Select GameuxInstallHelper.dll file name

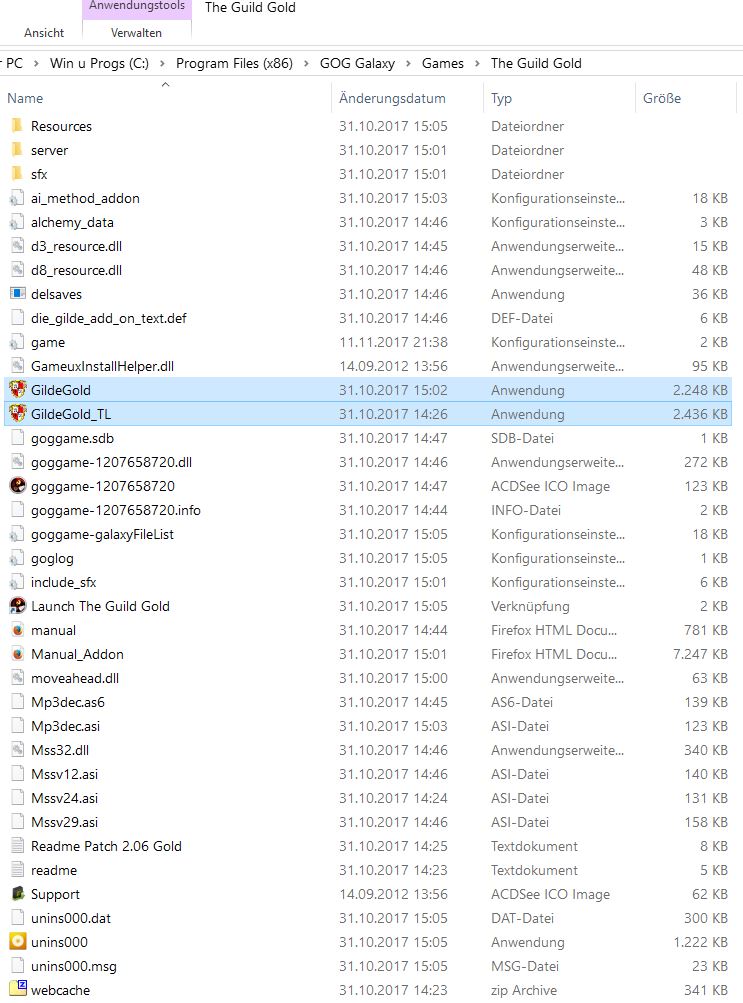(x=102, y=366)
